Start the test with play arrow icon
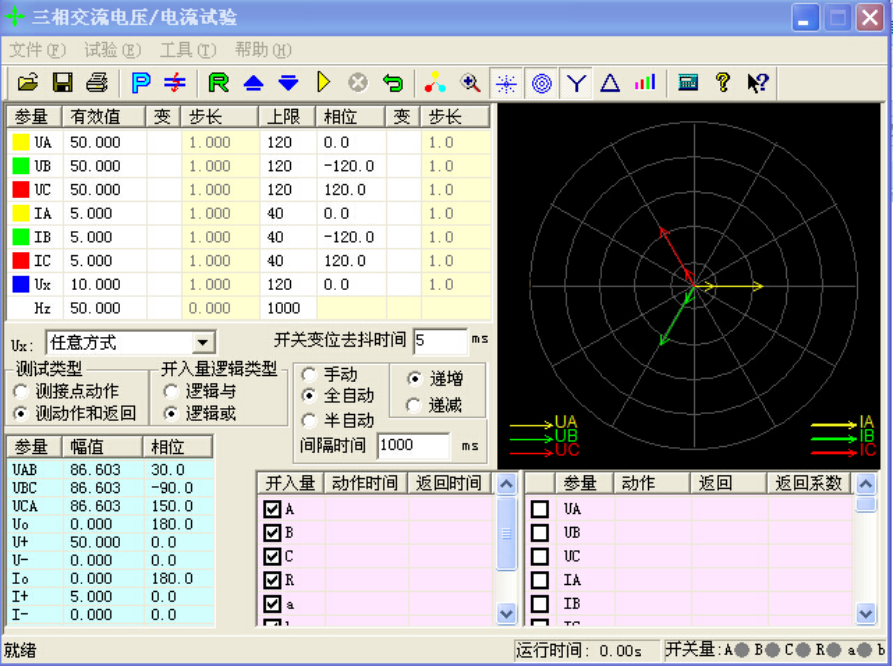The image size is (893, 666). point(322,84)
